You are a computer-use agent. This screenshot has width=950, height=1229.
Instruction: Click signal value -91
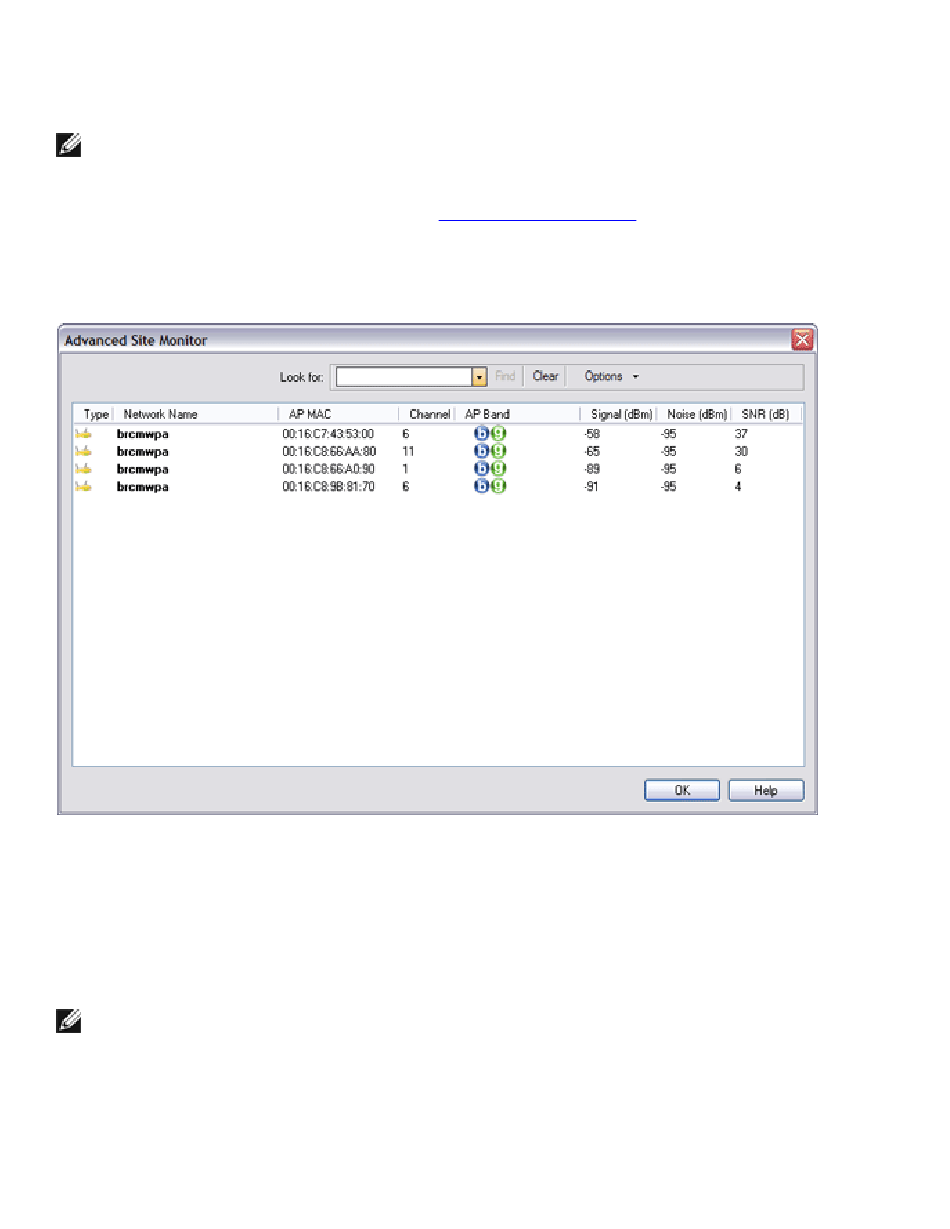591,487
